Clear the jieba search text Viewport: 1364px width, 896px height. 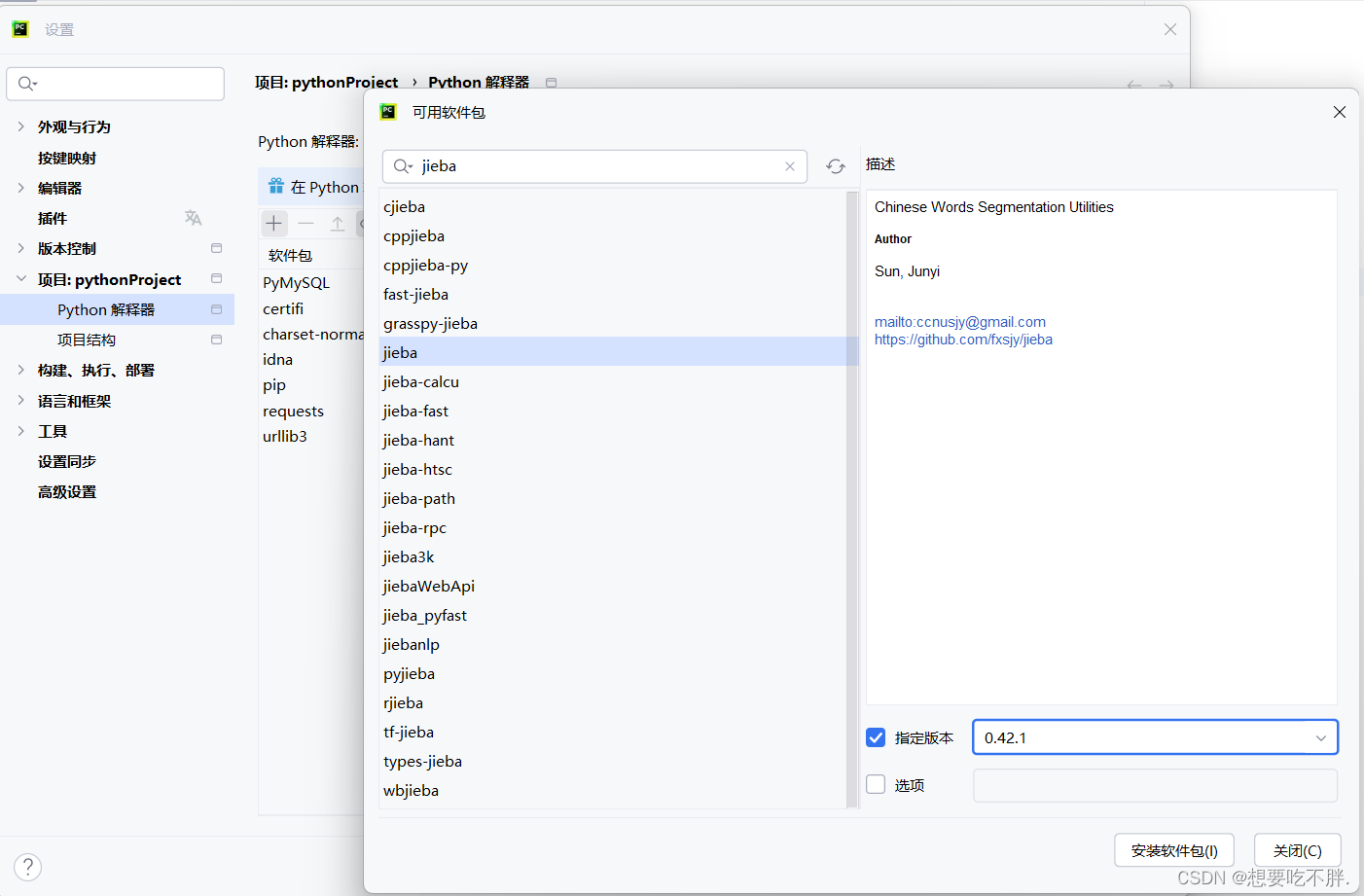click(x=790, y=166)
